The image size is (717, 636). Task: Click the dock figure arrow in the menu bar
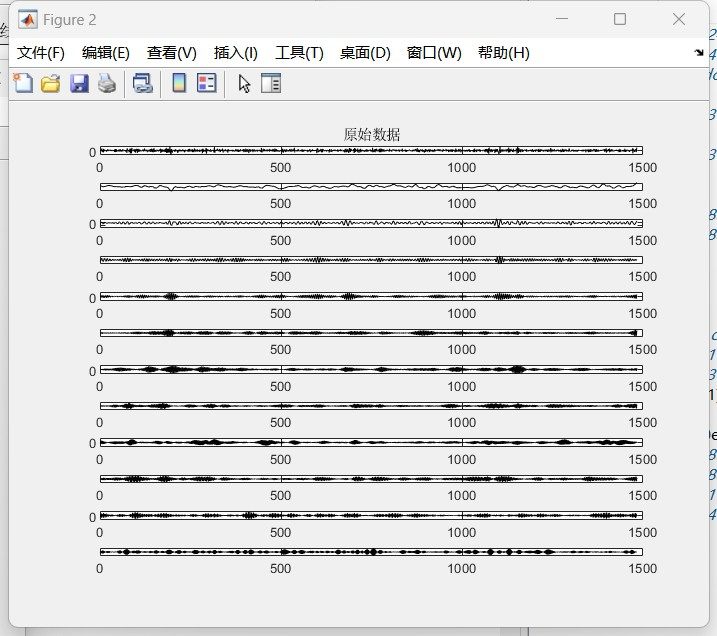[x=698, y=53]
